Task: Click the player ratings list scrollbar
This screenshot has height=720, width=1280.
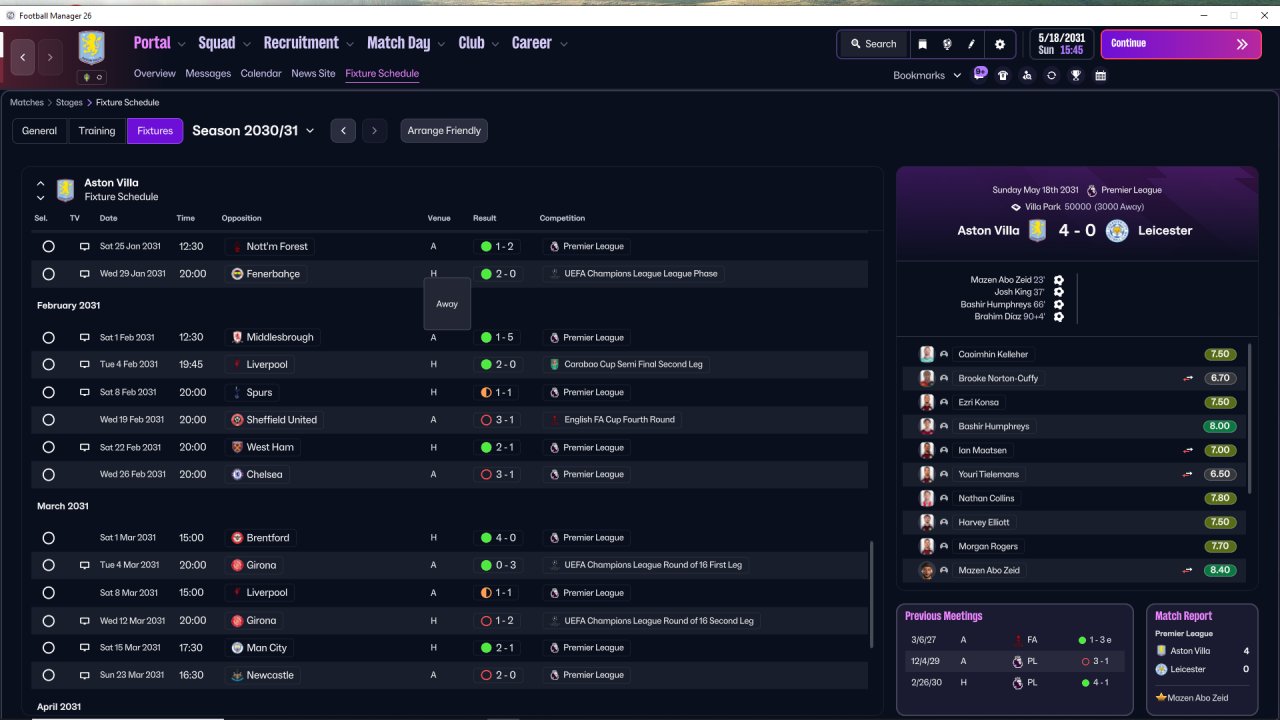Action: [1249, 418]
